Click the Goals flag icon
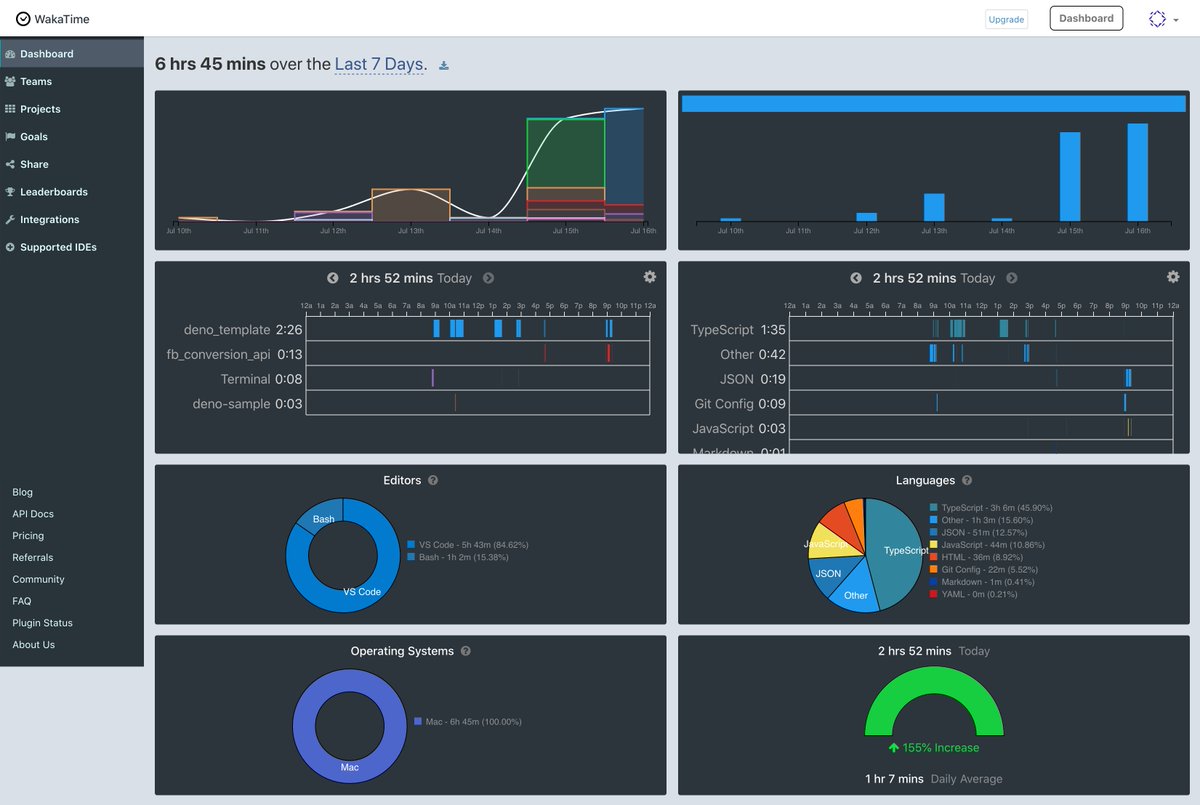This screenshot has height=805, width=1200. (x=9, y=137)
